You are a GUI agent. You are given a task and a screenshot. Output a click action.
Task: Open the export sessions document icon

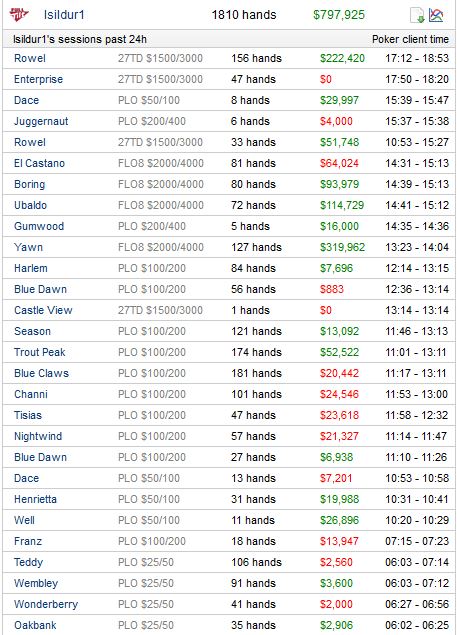pyautogui.click(x=417, y=15)
